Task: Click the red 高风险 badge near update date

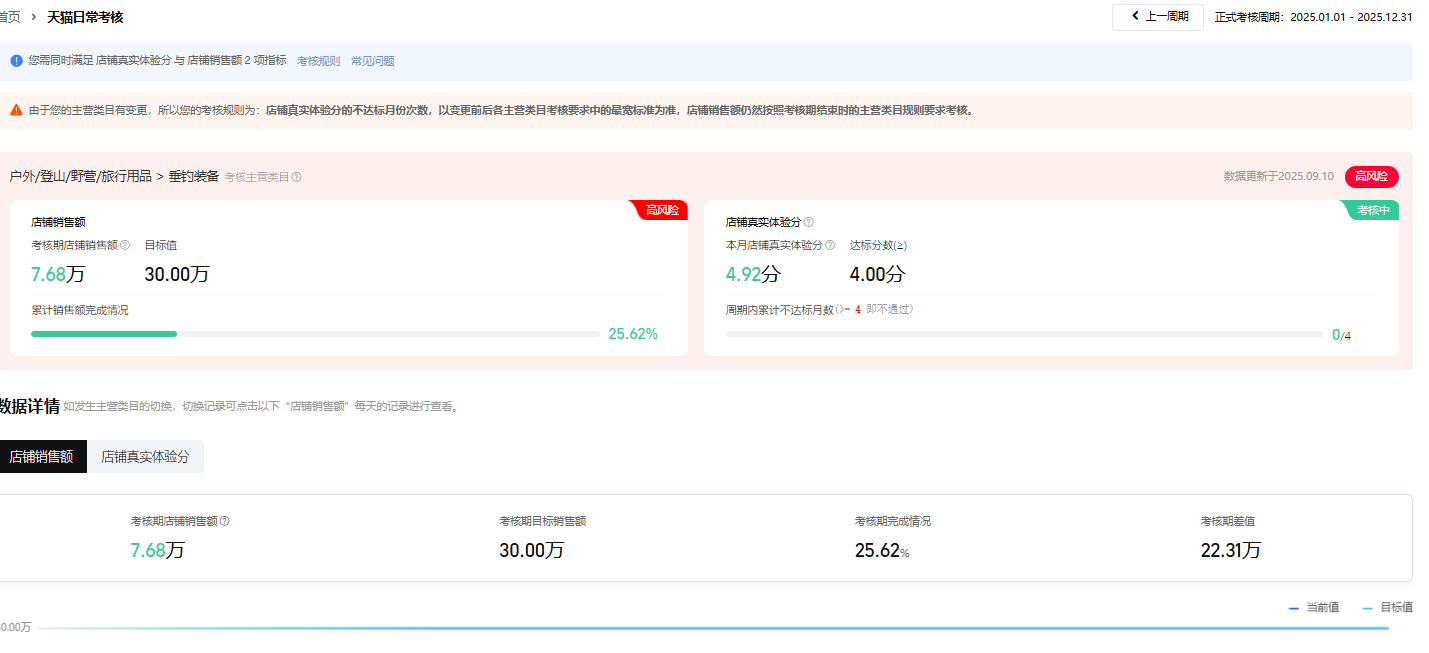Action: coord(1371,176)
